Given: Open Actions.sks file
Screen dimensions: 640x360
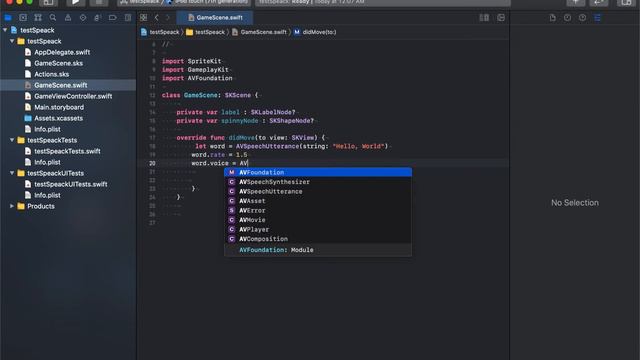Looking at the screenshot, I should [x=51, y=74].
